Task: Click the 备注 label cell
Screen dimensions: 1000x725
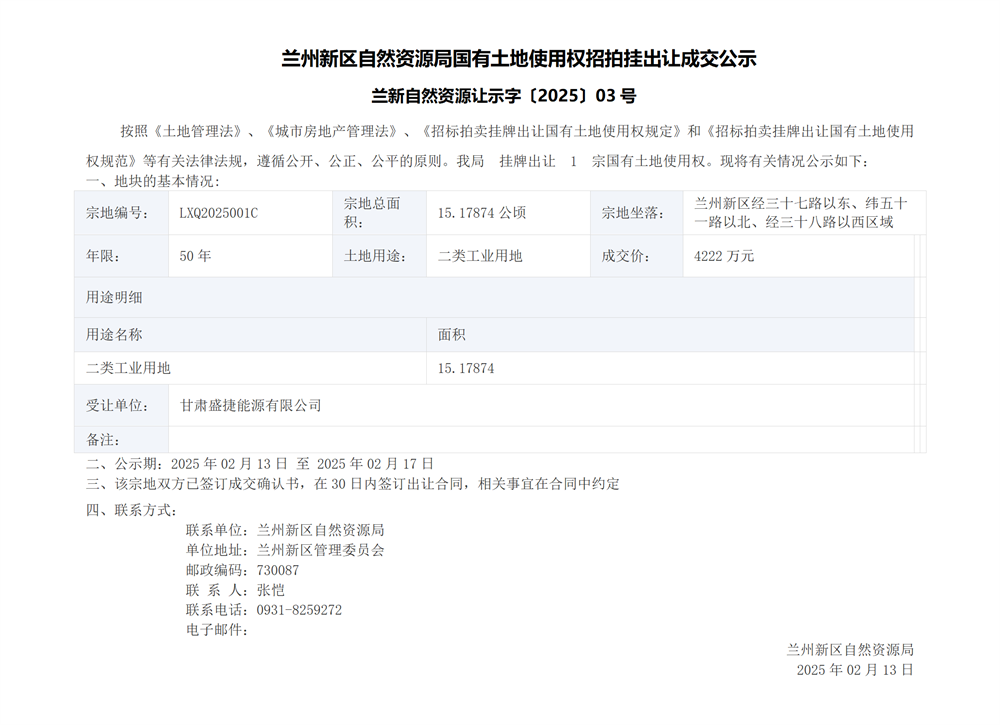Action: tap(121, 440)
